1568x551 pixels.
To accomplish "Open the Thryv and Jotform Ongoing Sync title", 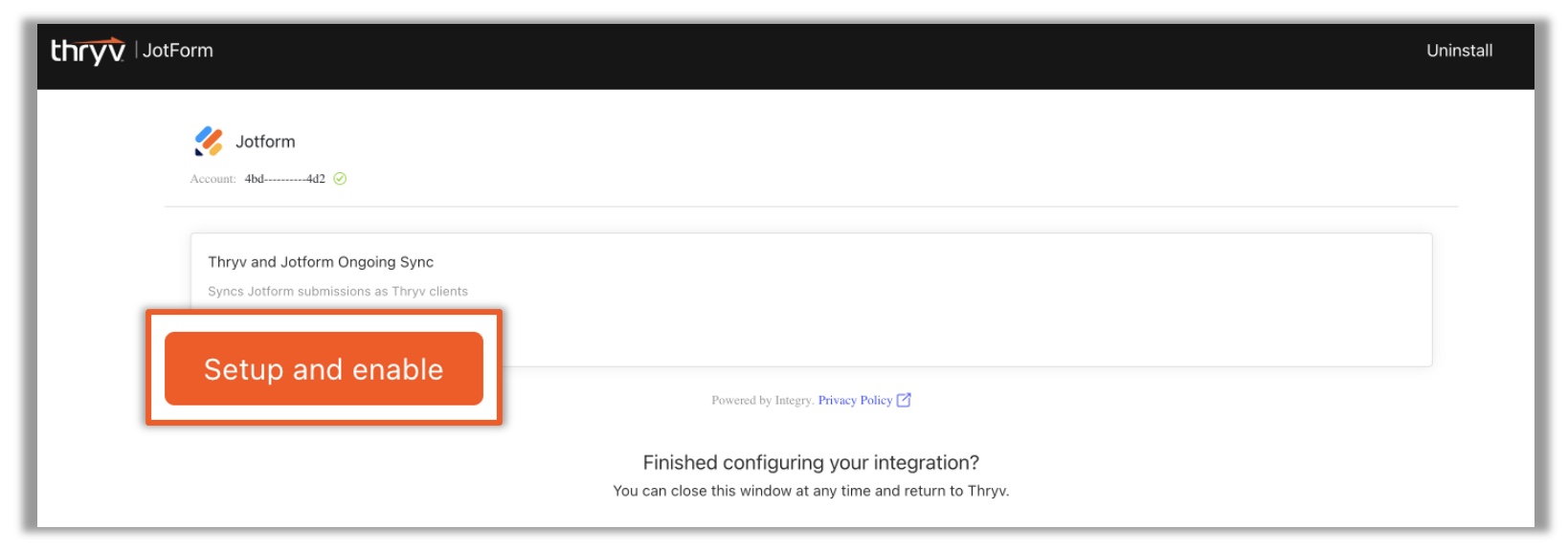I will point(321,262).
